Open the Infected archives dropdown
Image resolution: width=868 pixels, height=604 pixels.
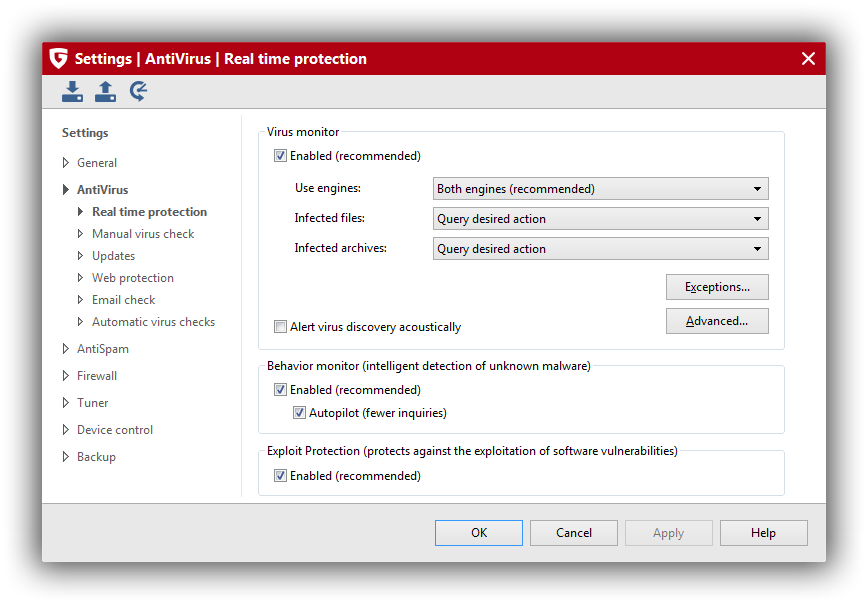(x=600, y=249)
